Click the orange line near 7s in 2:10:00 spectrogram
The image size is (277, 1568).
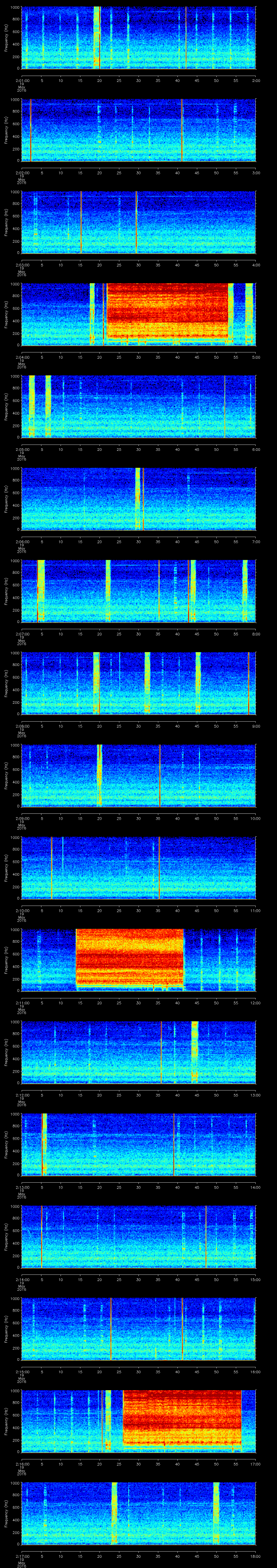pyautogui.click(x=52, y=868)
